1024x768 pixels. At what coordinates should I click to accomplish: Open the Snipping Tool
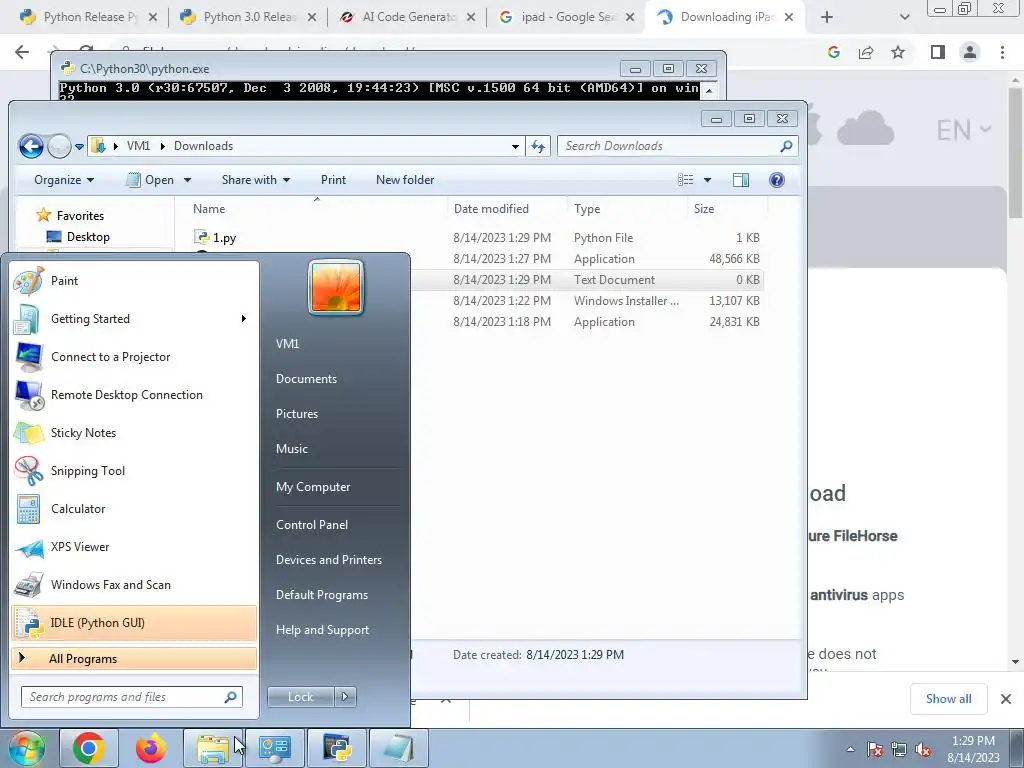(134, 471)
